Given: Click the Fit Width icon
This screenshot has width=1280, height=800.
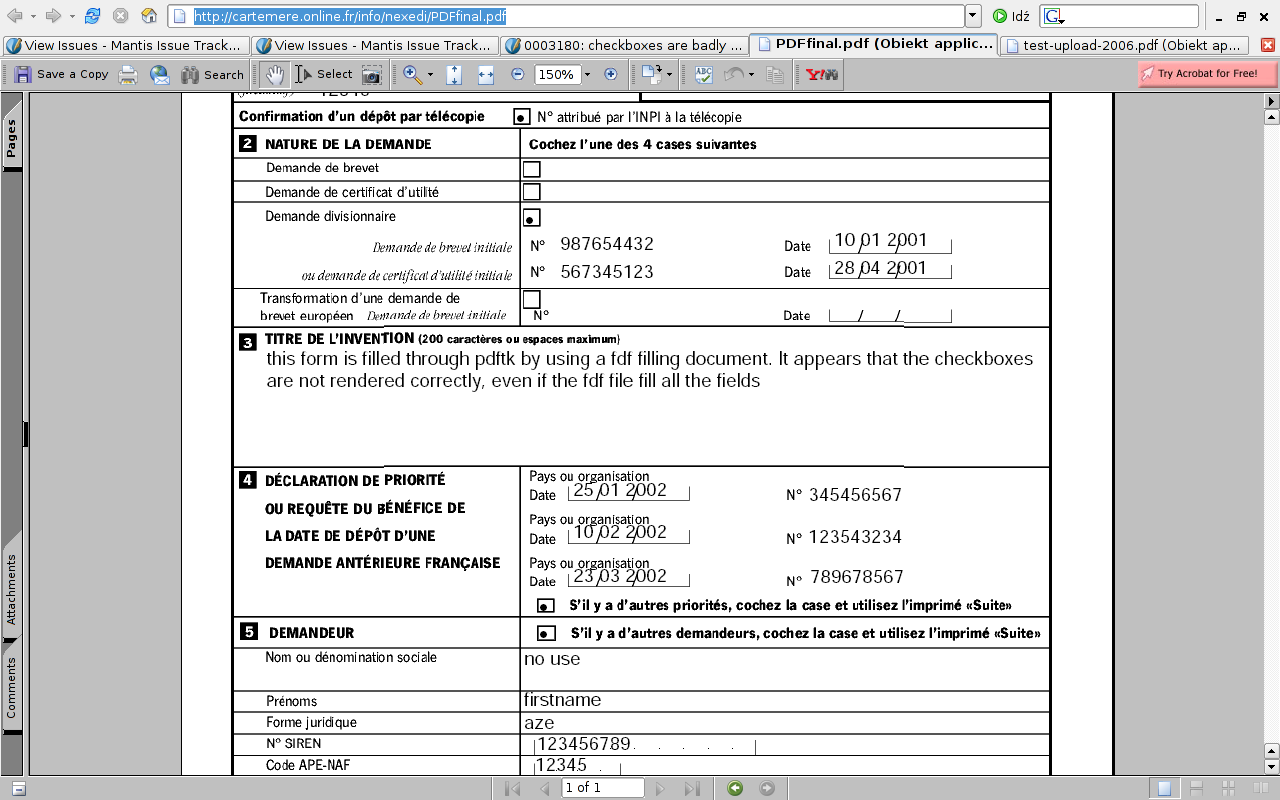Looking at the screenshot, I should (x=486, y=74).
